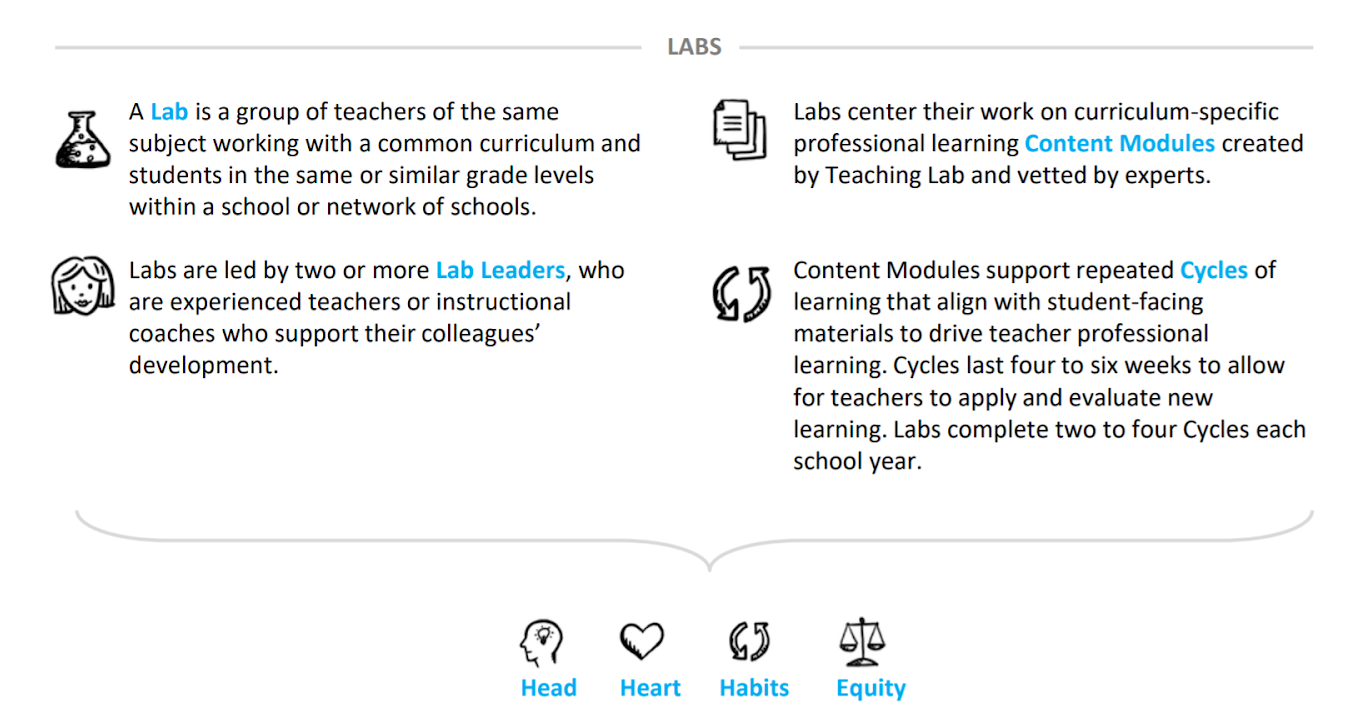1367x725 pixels.
Task: Click the 'Labs complete two to four Cycles' sentence
Action: [x=1050, y=446]
